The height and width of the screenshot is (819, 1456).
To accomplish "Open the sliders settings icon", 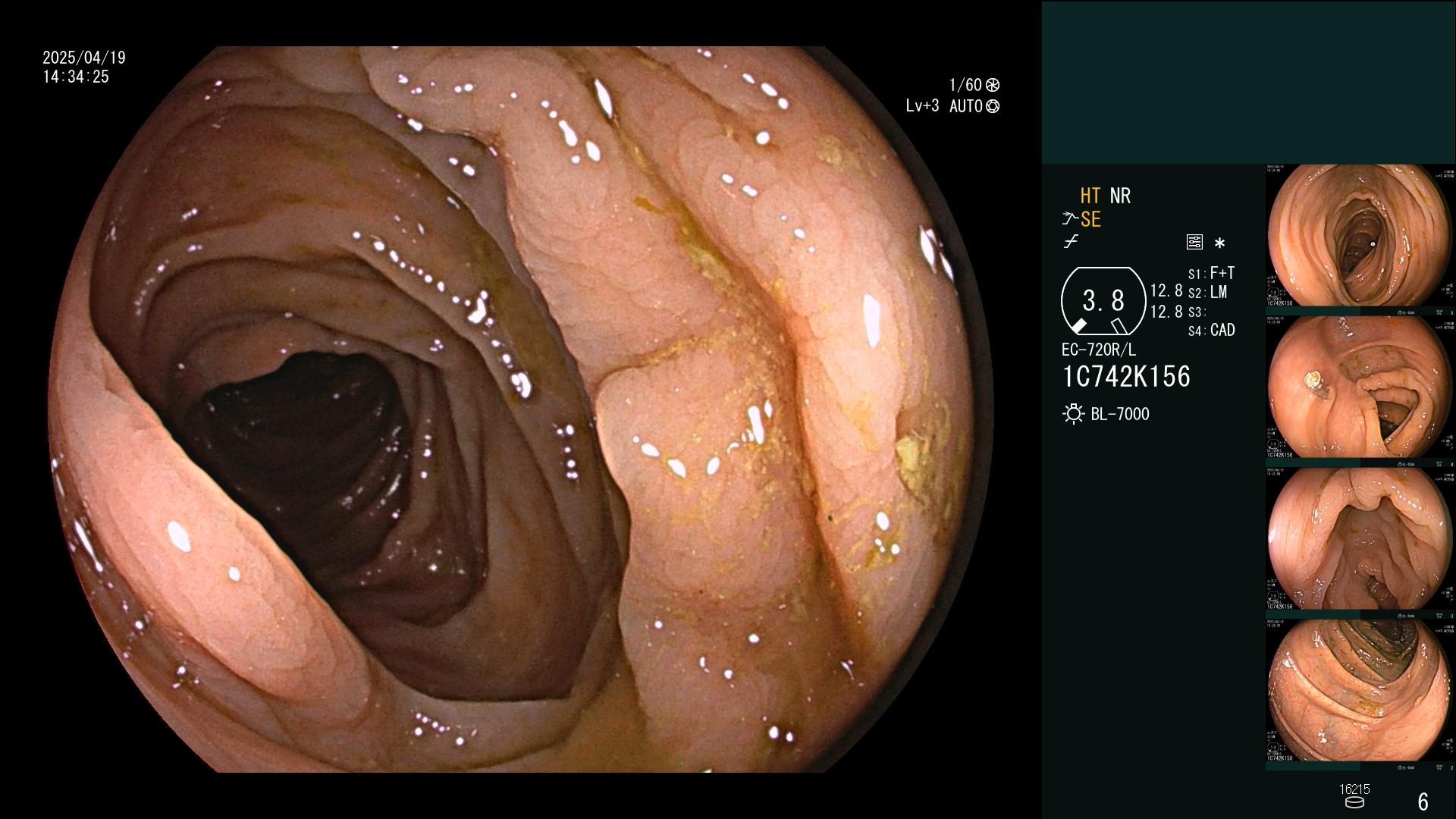I will tap(1194, 243).
